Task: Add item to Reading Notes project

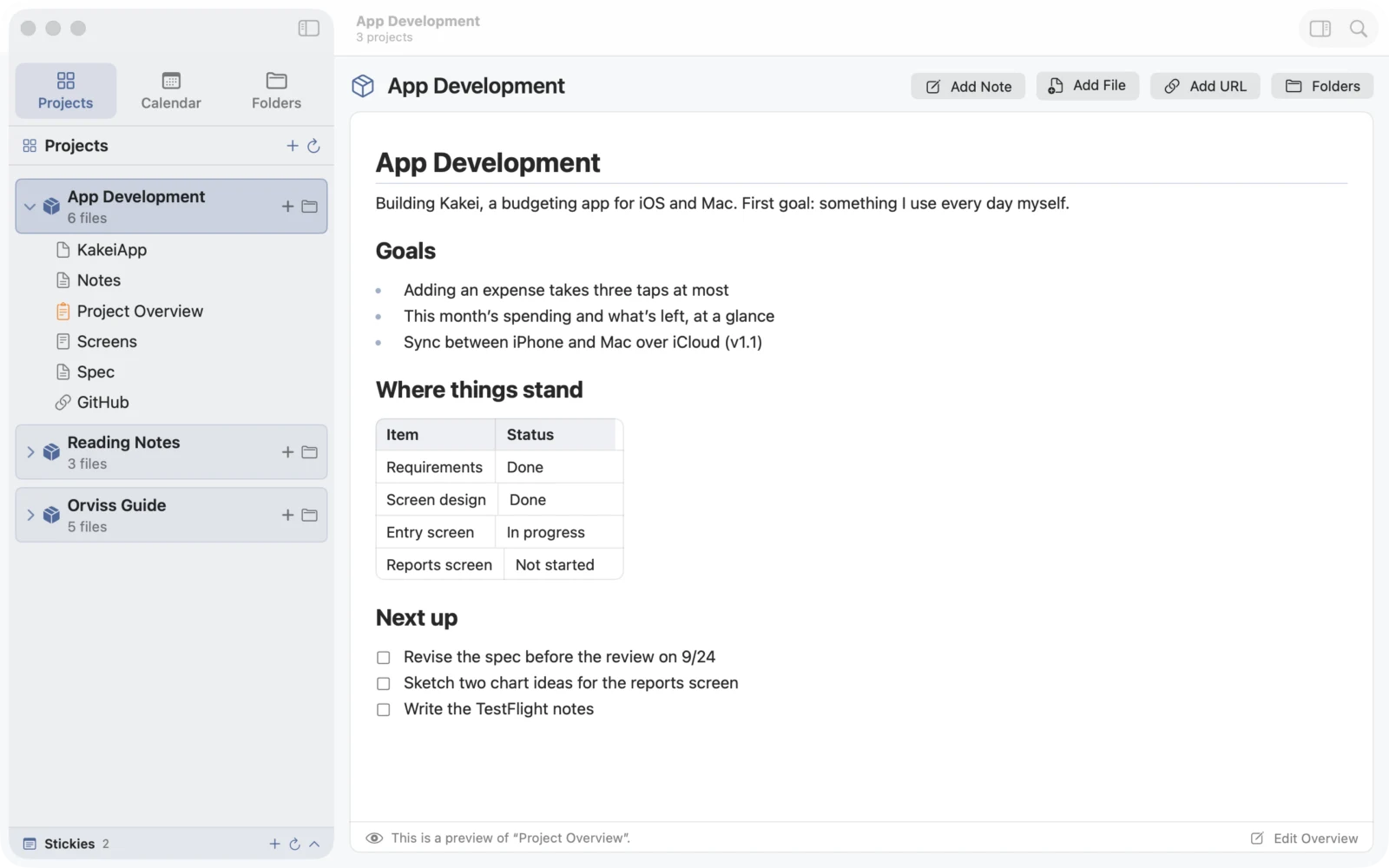Action: pyautogui.click(x=287, y=452)
